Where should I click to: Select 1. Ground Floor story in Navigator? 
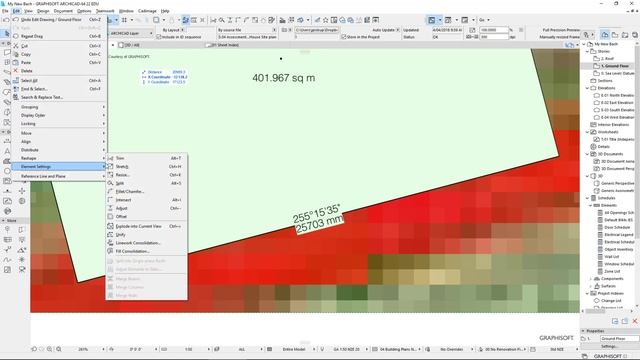tap(615, 66)
